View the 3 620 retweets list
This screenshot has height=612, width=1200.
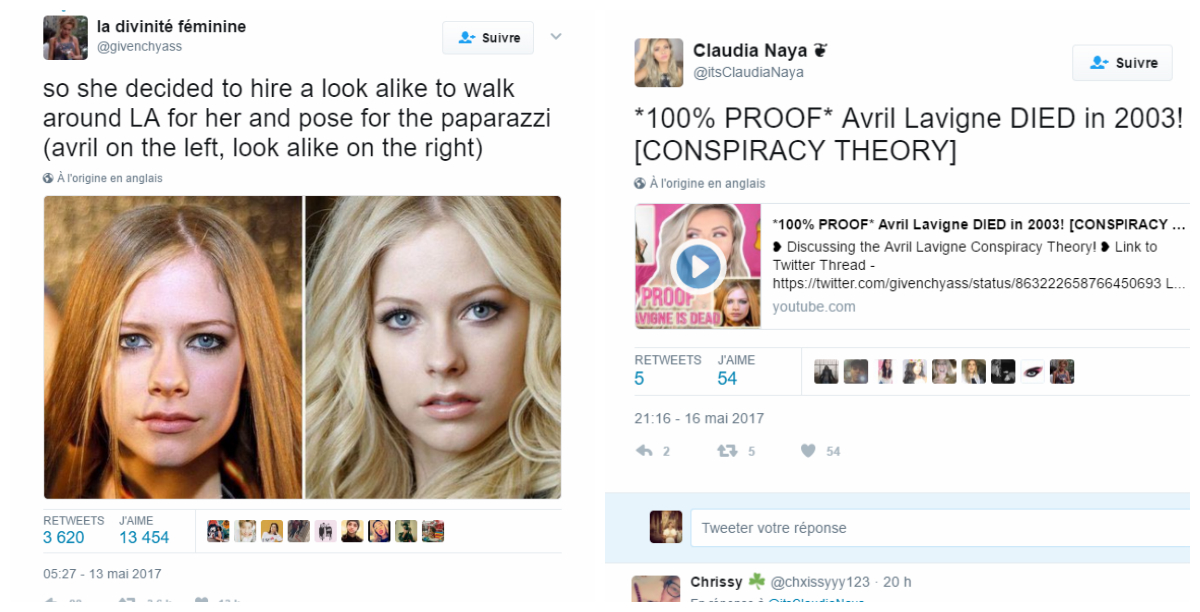[64, 538]
